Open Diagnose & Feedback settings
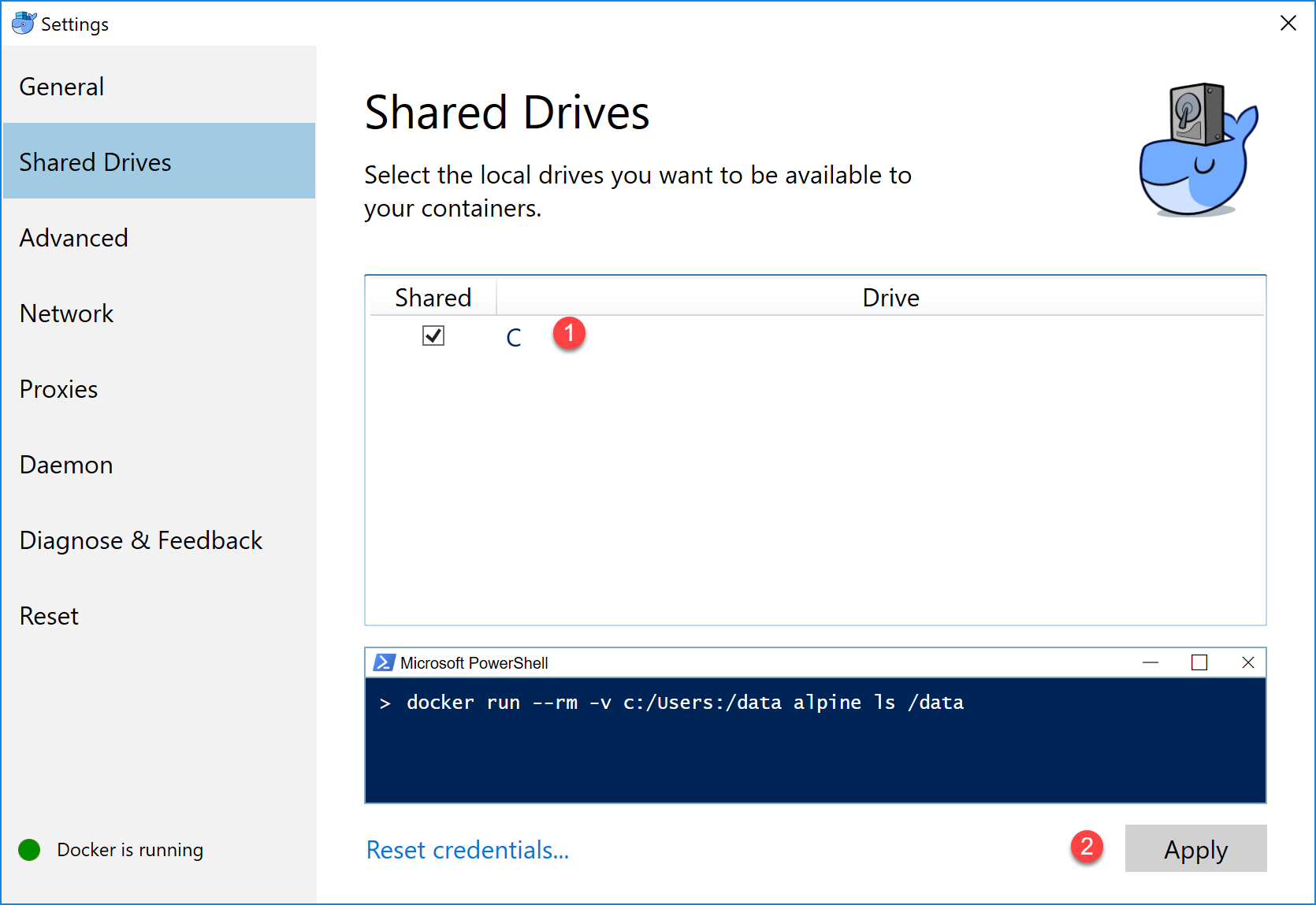This screenshot has height=905, width=1316. pyautogui.click(x=140, y=540)
